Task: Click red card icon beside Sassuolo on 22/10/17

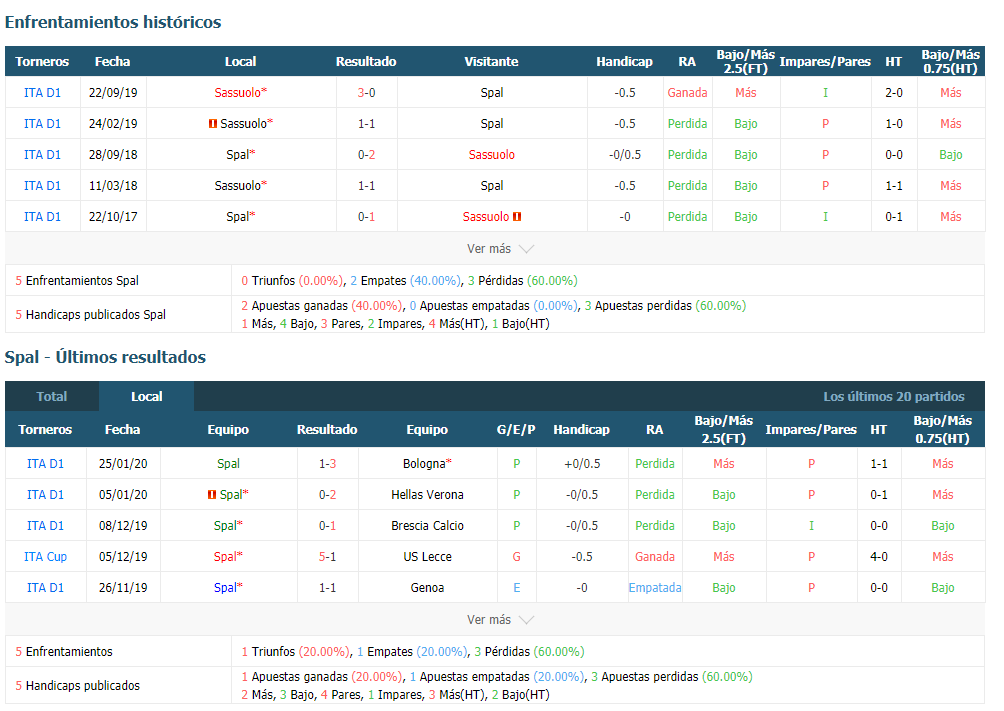Action: [517, 217]
